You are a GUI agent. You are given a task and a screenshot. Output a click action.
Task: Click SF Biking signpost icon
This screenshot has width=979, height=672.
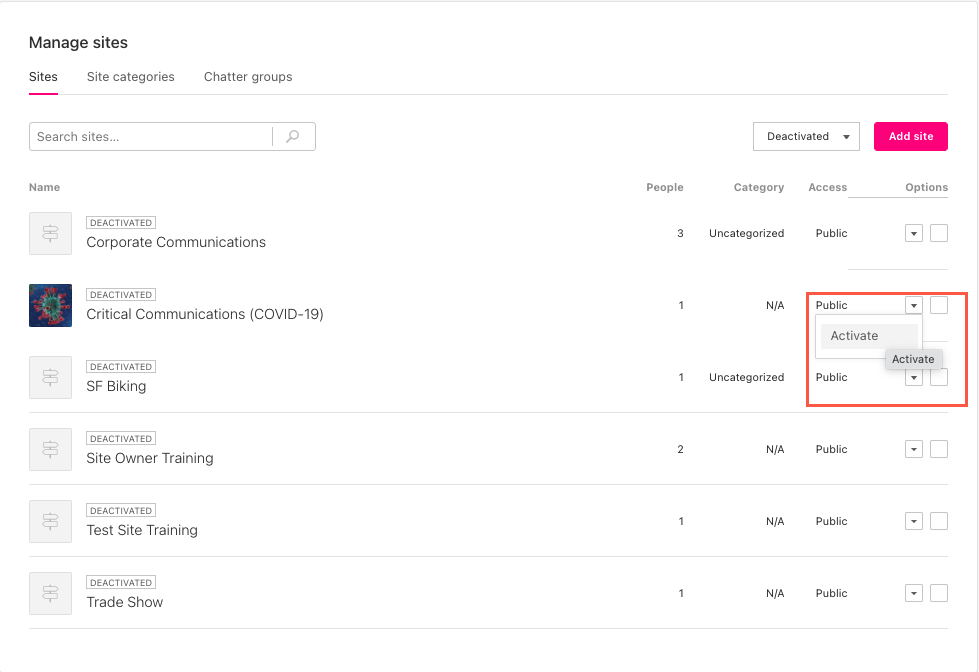tap(50, 377)
